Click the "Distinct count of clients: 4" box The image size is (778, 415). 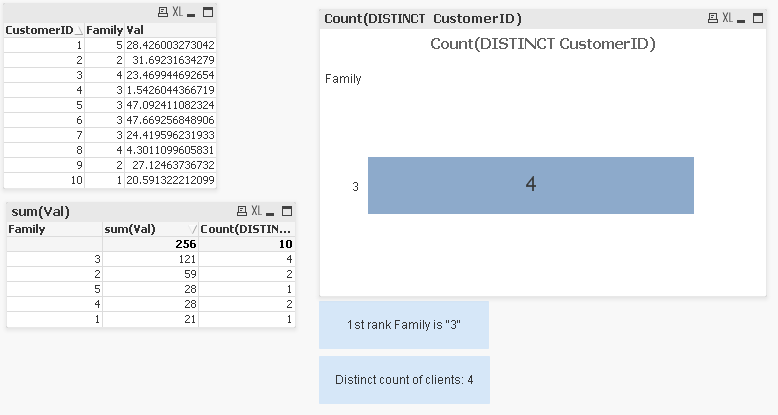pos(404,380)
